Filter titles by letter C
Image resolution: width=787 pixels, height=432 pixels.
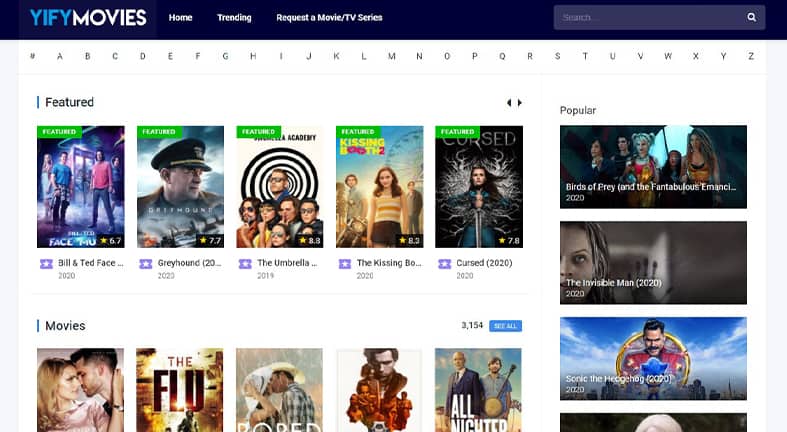[115, 56]
